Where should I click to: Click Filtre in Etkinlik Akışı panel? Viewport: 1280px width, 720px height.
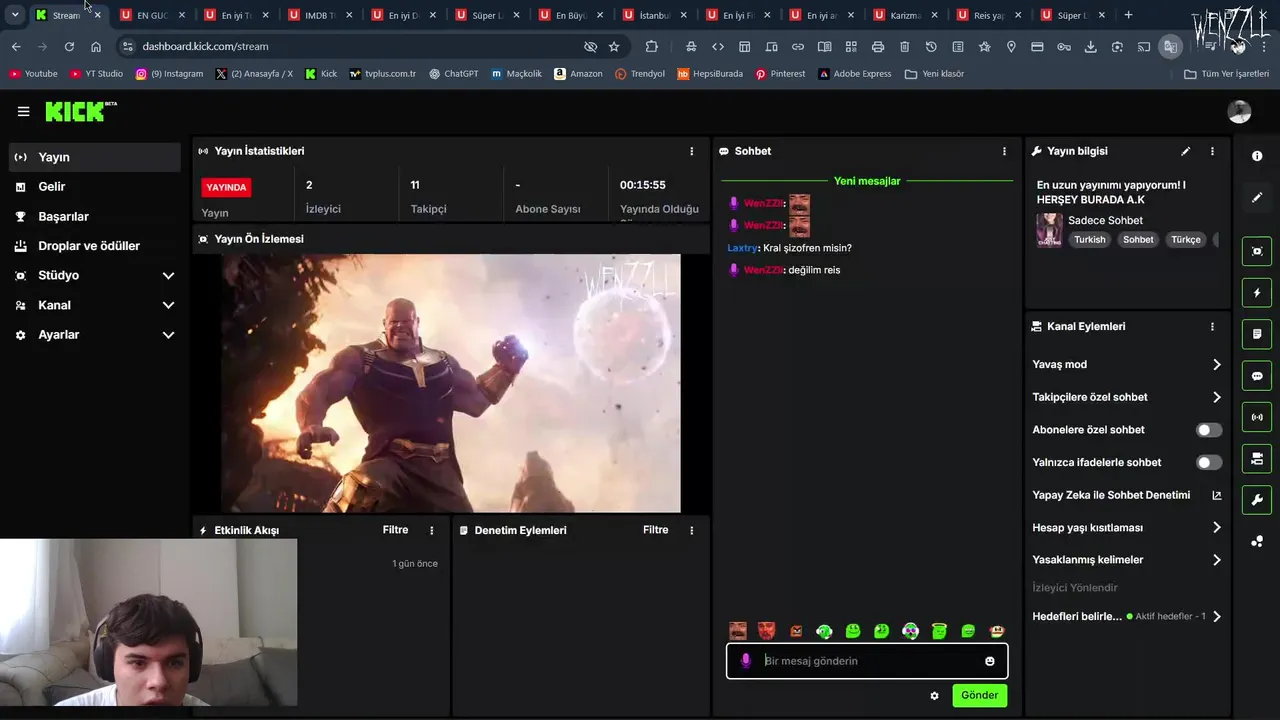pyautogui.click(x=395, y=530)
